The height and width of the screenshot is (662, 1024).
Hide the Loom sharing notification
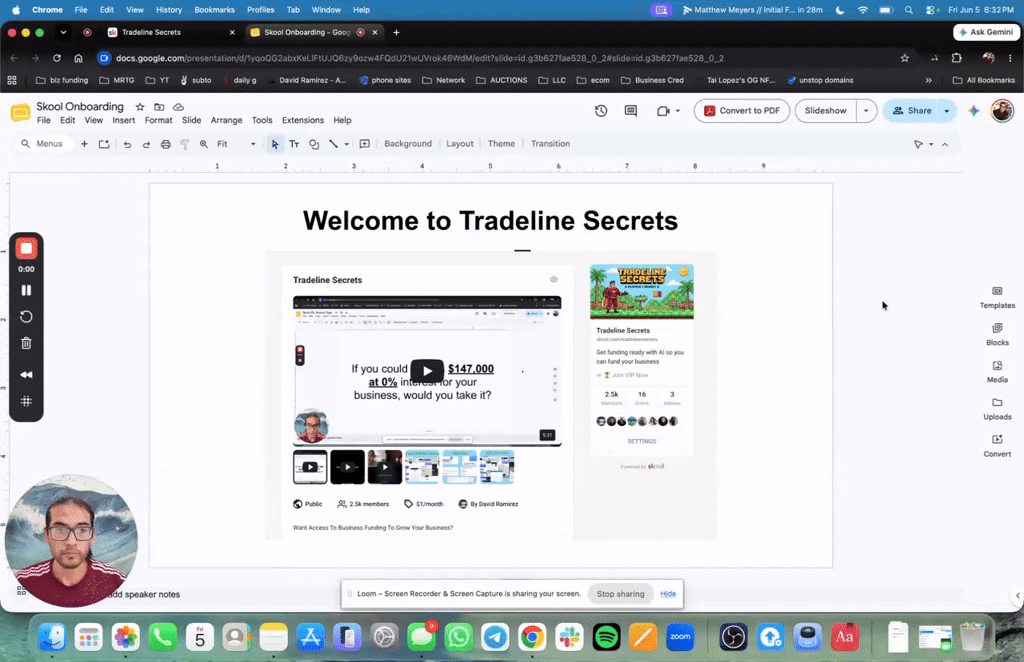point(668,594)
